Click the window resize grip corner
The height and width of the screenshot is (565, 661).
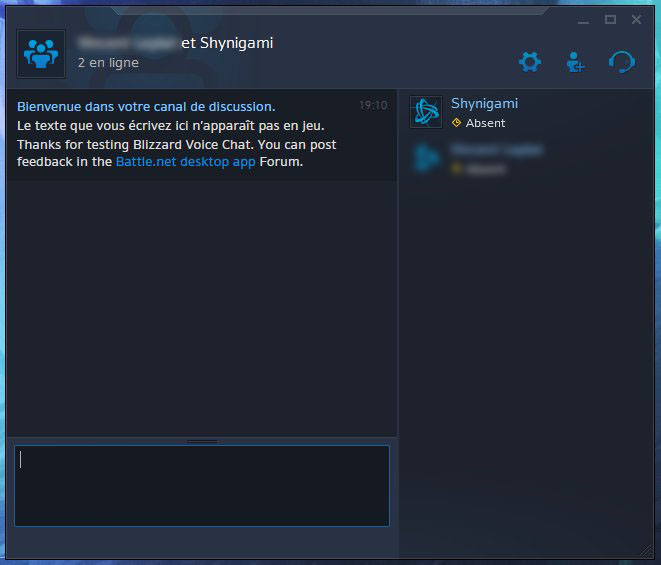tap(646, 551)
